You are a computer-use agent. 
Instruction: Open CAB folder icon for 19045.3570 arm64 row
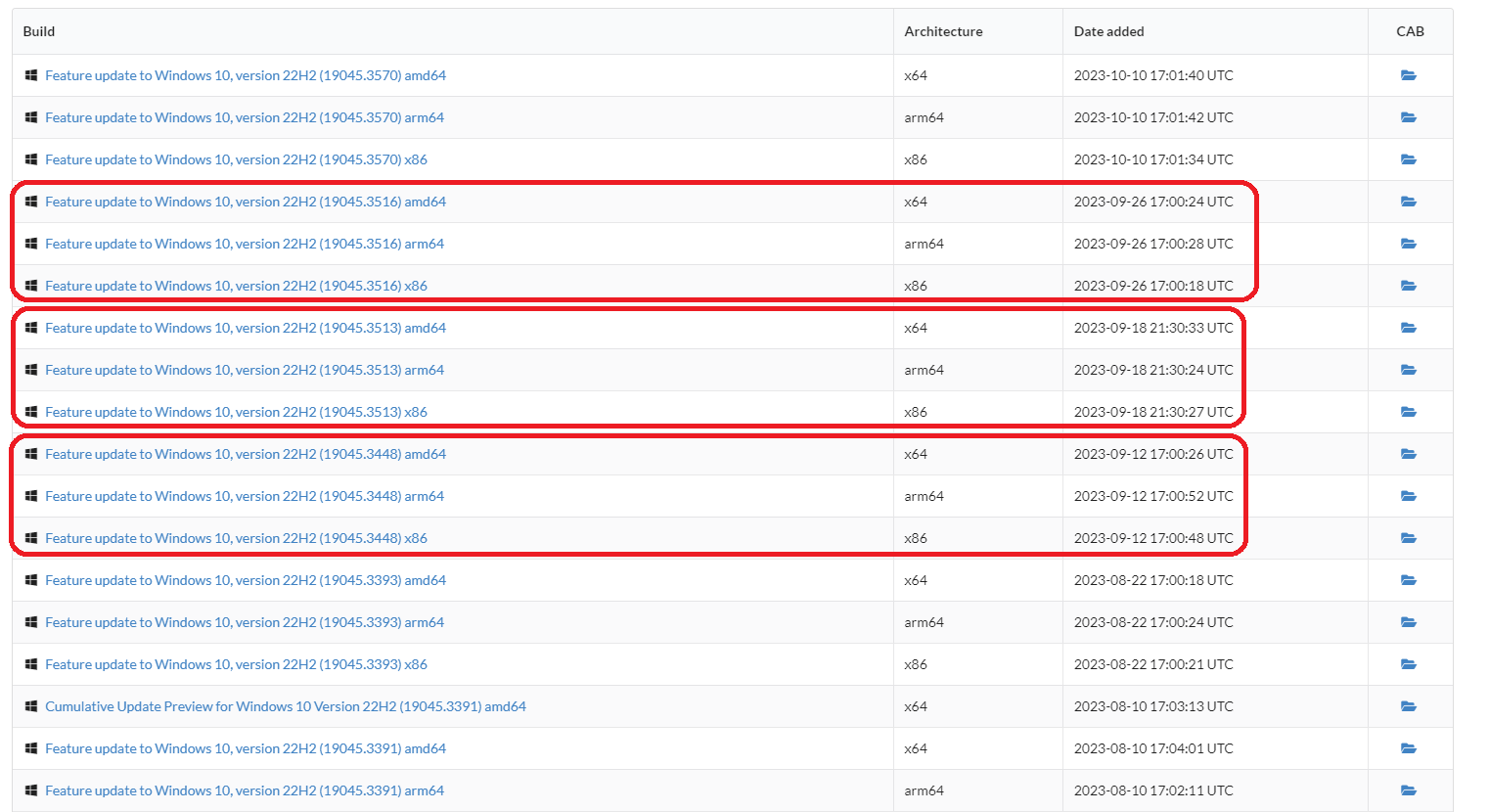[x=1409, y=117]
